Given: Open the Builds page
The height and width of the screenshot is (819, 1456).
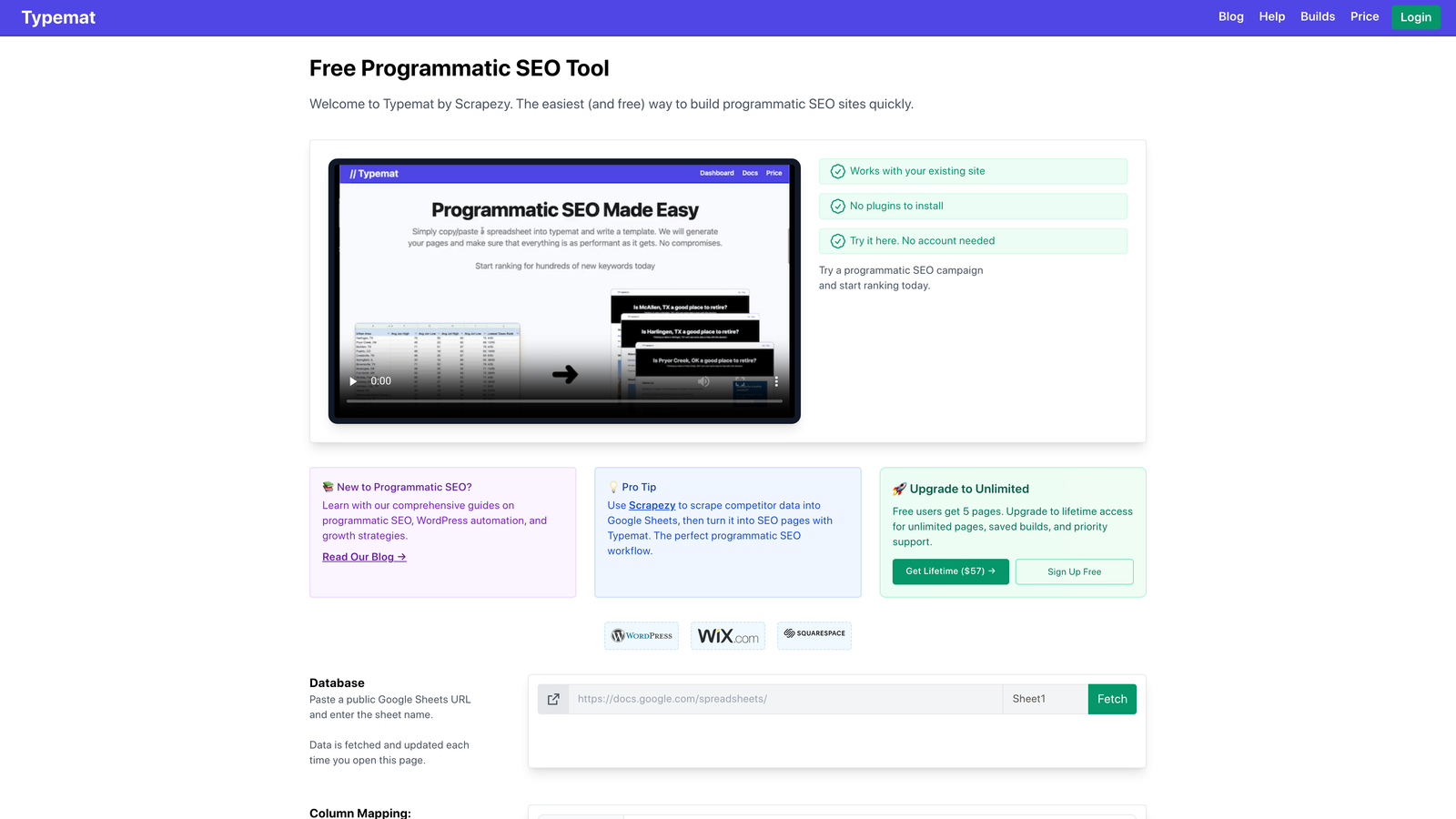Looking at the screenshot, I should click(1317, 16).
